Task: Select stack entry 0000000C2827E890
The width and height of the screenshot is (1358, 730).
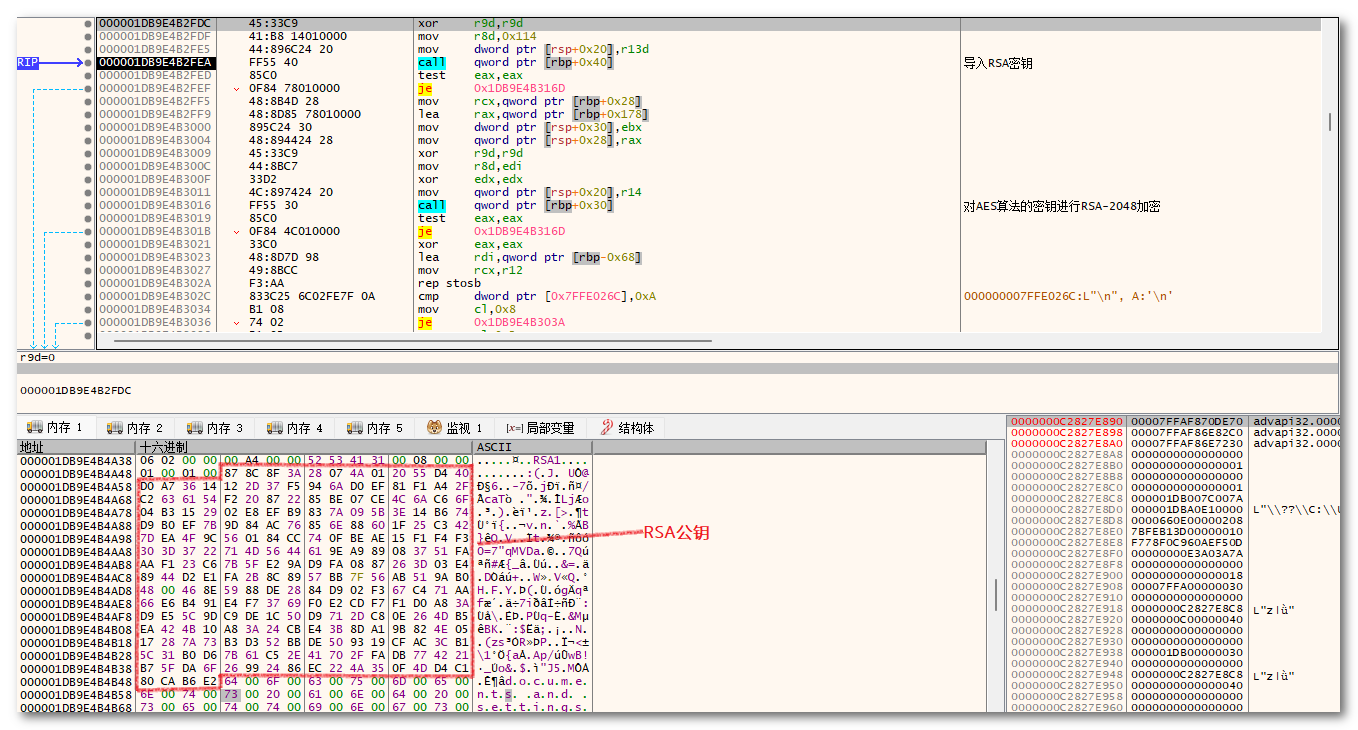Action: (1066, 422)
